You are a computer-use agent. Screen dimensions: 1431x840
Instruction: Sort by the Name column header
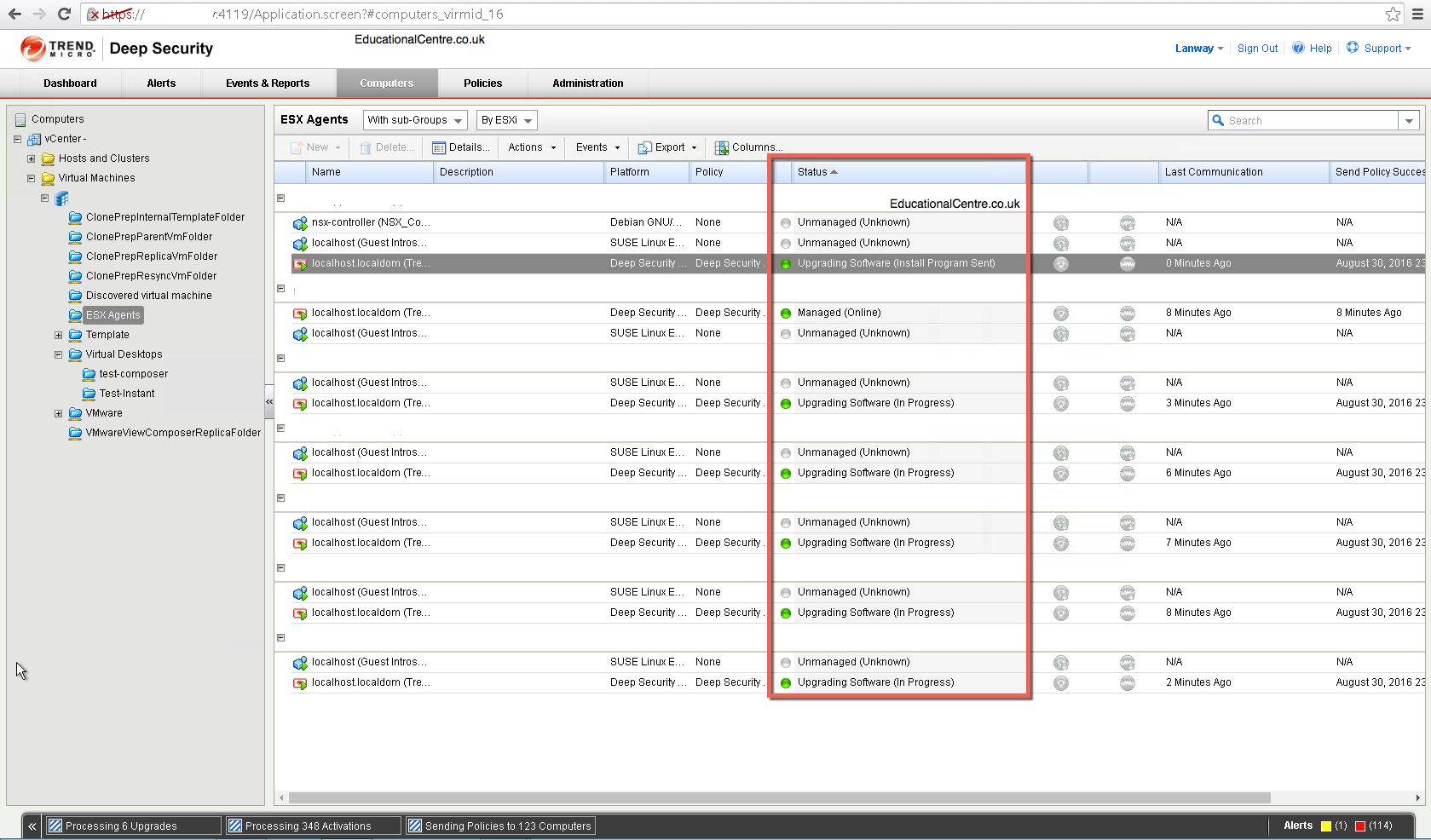[x=369, y=172]
